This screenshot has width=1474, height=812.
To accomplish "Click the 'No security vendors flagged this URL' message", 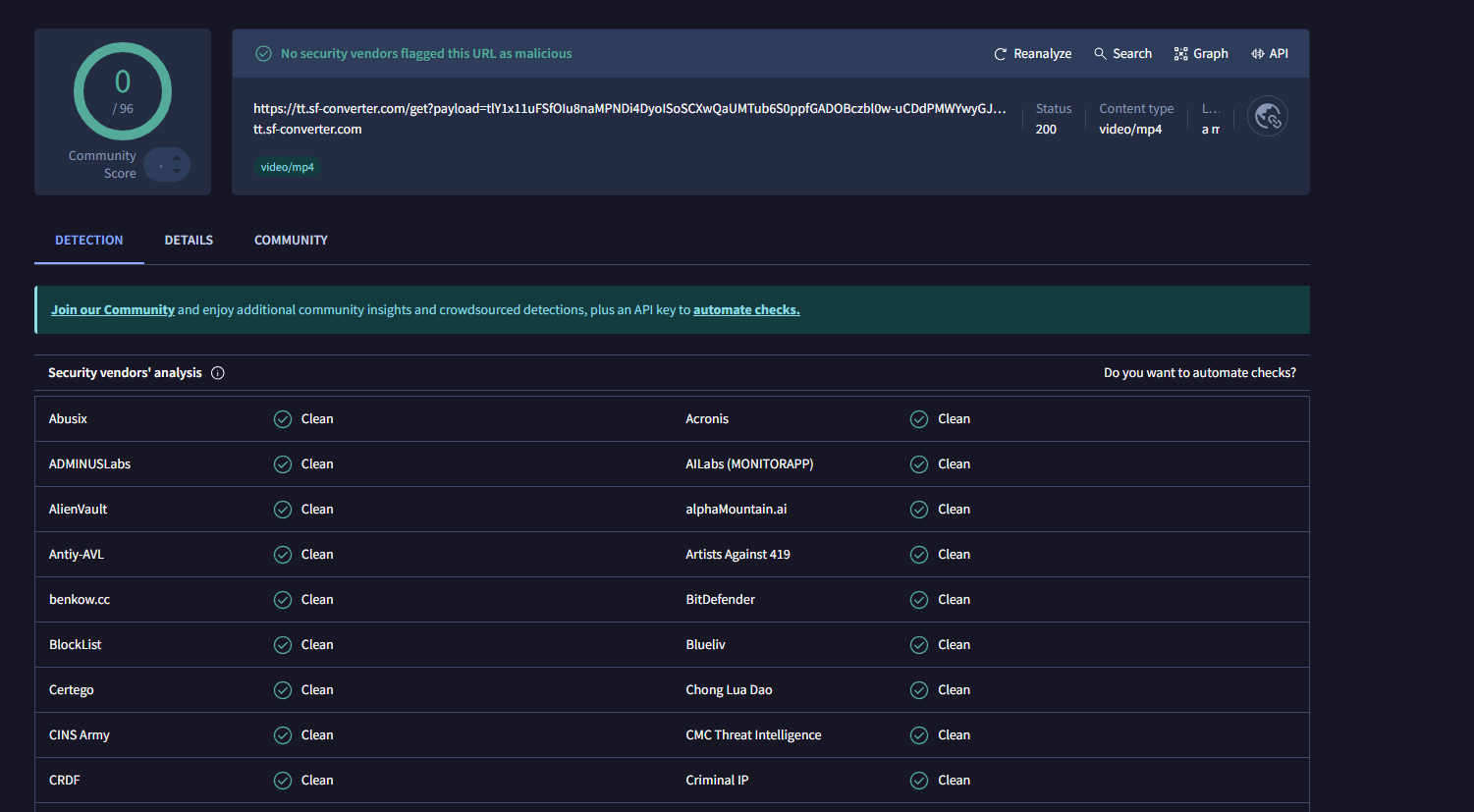I will tap(426, 54).
